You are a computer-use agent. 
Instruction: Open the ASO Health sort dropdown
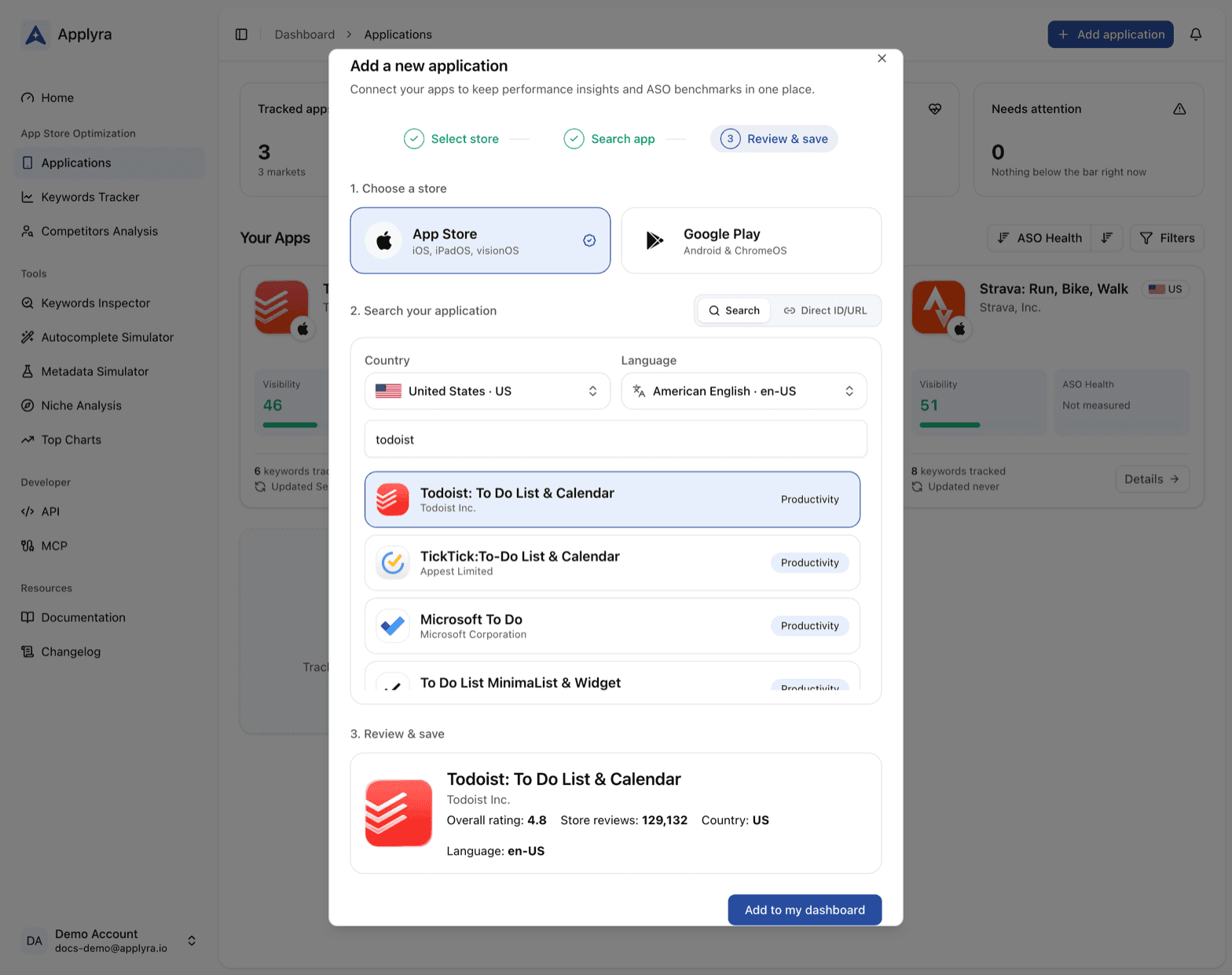tap(1039, 238)
